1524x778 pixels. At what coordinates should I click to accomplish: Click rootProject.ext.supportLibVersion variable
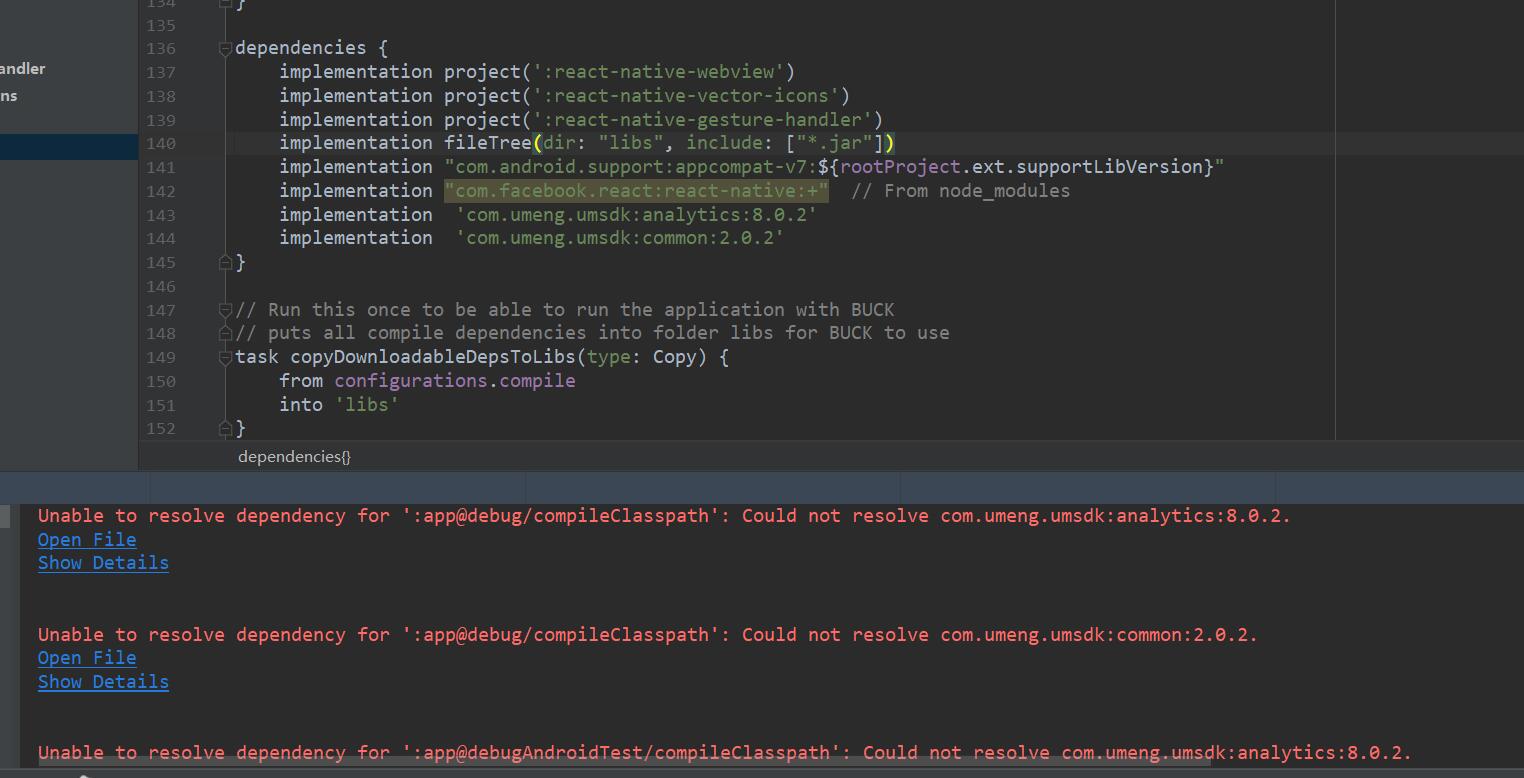click(1021, 167)
